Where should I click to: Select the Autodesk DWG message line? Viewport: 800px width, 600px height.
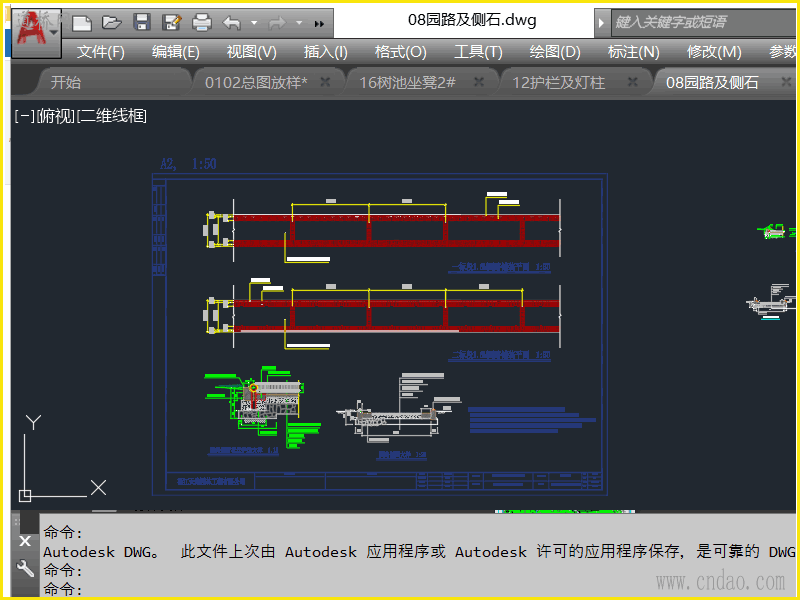(x=418, y=552)
